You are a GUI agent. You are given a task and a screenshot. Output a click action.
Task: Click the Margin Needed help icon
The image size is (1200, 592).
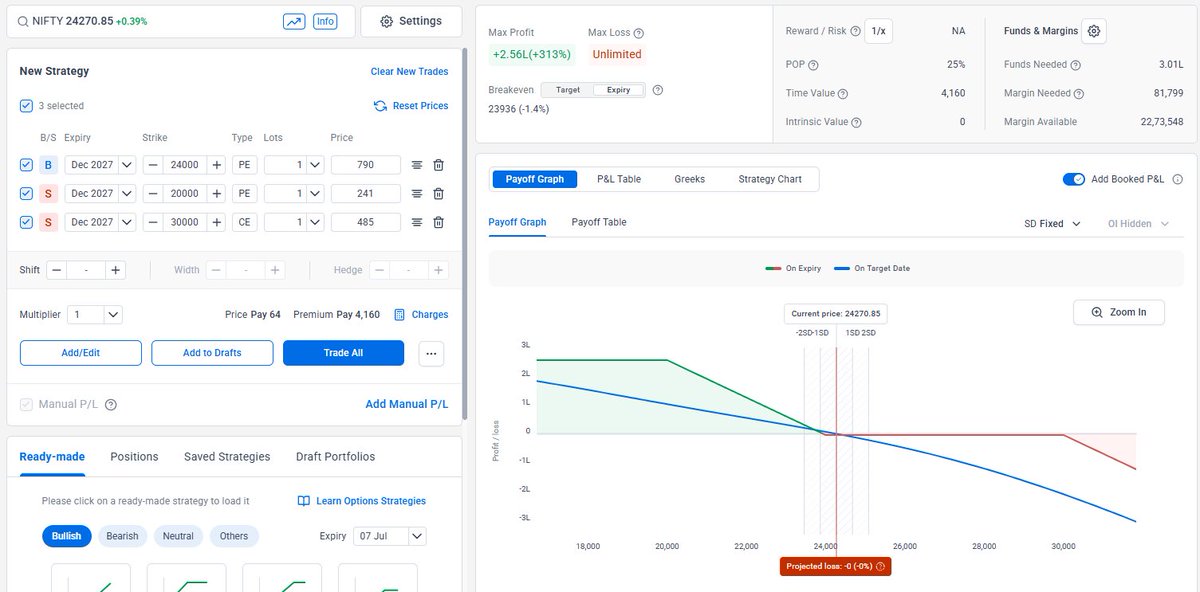[x=1081, y=94]
